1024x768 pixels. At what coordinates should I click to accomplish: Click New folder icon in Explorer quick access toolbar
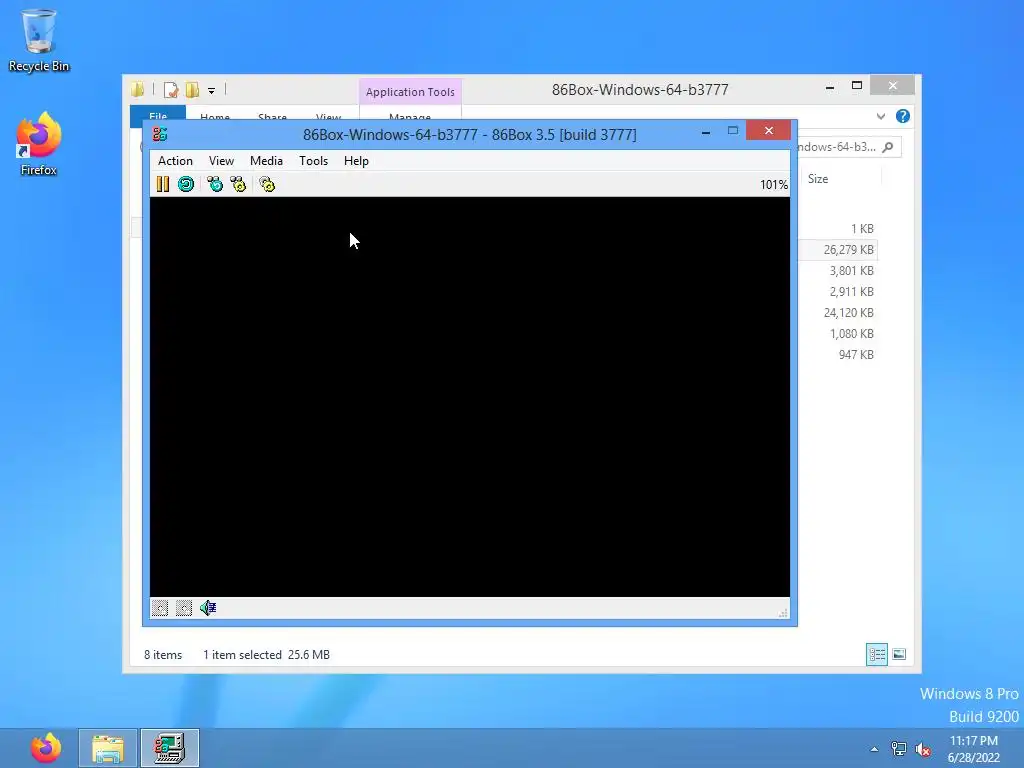pyautogui.click(x=192, y=89)
